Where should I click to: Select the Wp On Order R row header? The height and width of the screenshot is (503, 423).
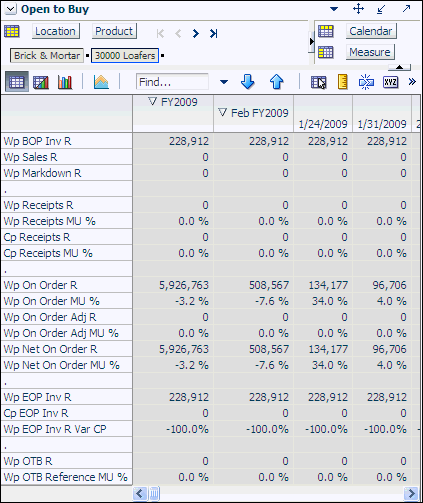(x=67, y=285)
